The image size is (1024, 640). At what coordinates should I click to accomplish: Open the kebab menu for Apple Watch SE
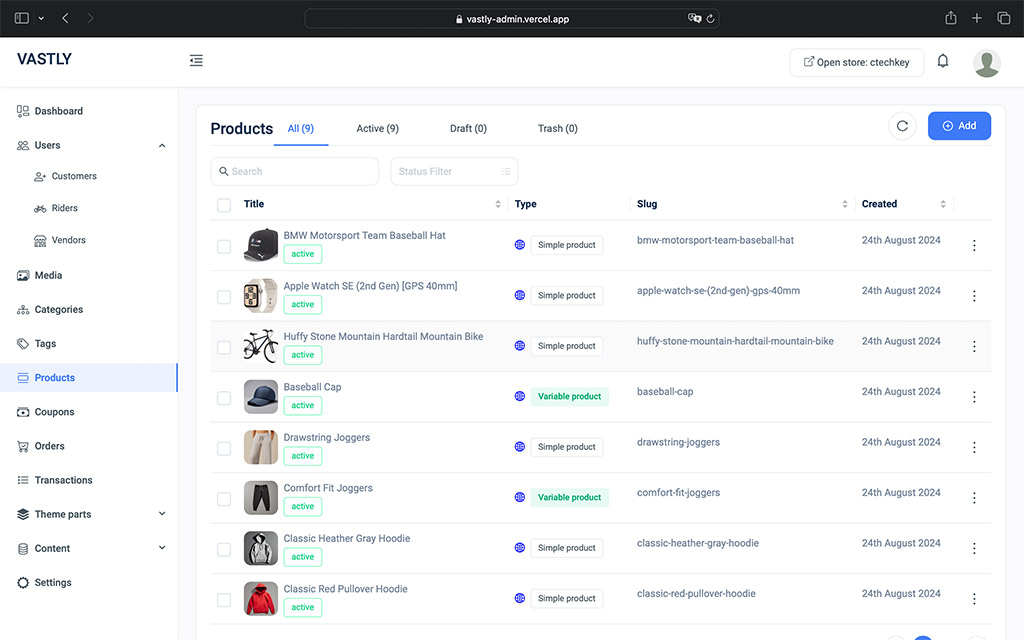point(974,296)
